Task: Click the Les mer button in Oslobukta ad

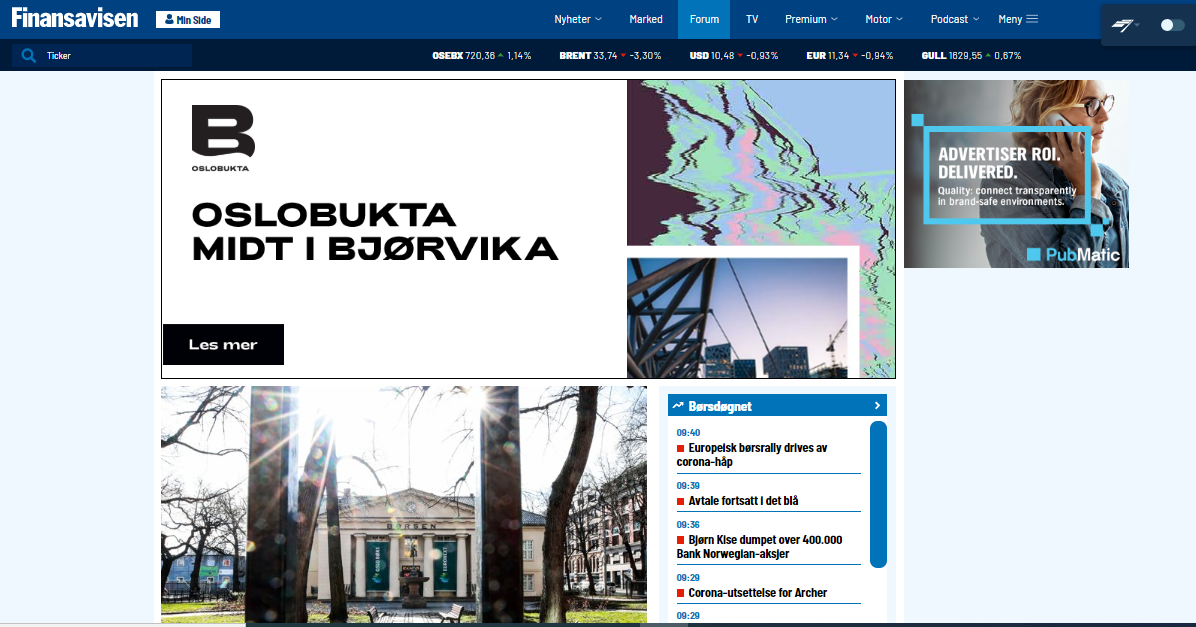Action: tap(223, 345)
